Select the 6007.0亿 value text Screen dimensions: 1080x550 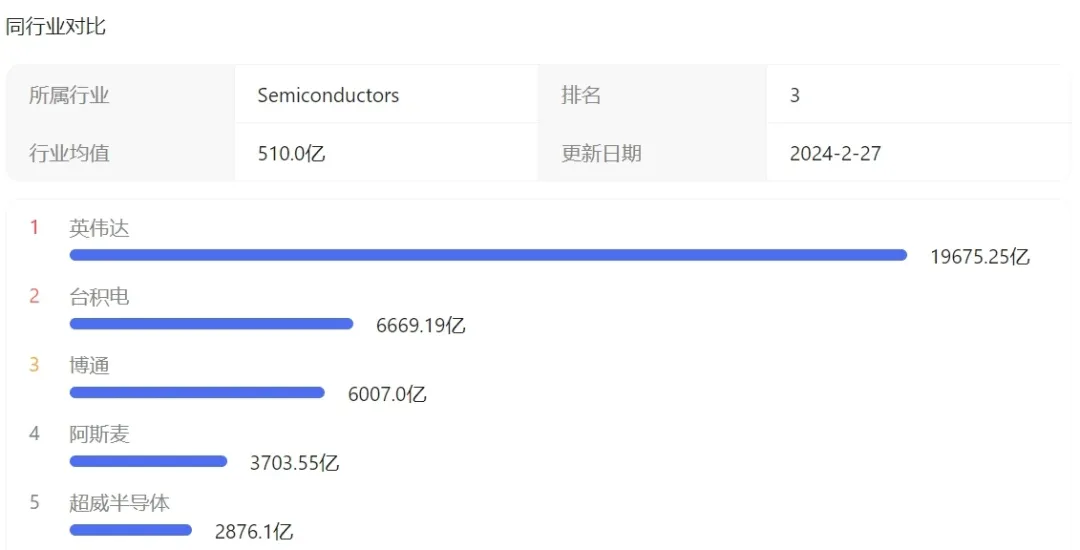coord(387,395)
